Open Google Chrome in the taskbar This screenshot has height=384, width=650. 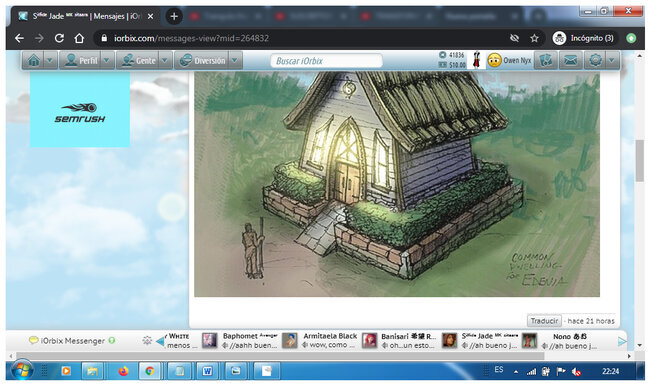[150, 371]
